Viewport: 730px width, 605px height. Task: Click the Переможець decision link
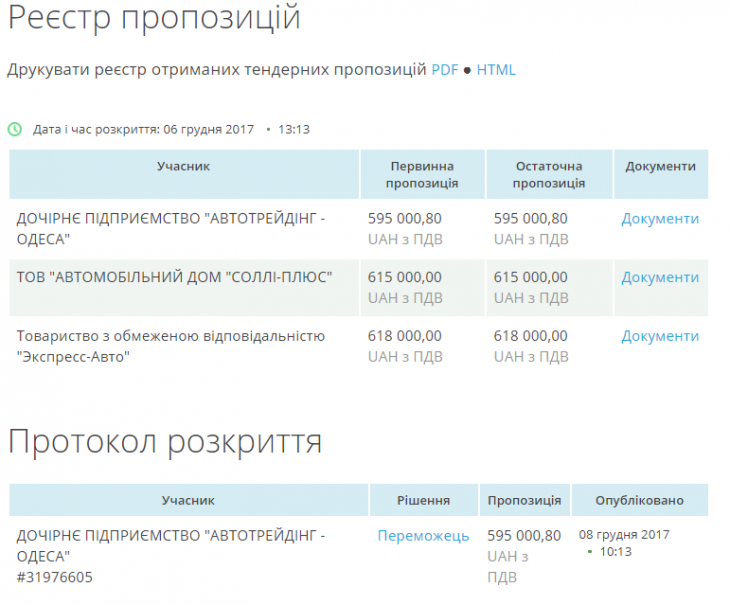coord(423,536)
